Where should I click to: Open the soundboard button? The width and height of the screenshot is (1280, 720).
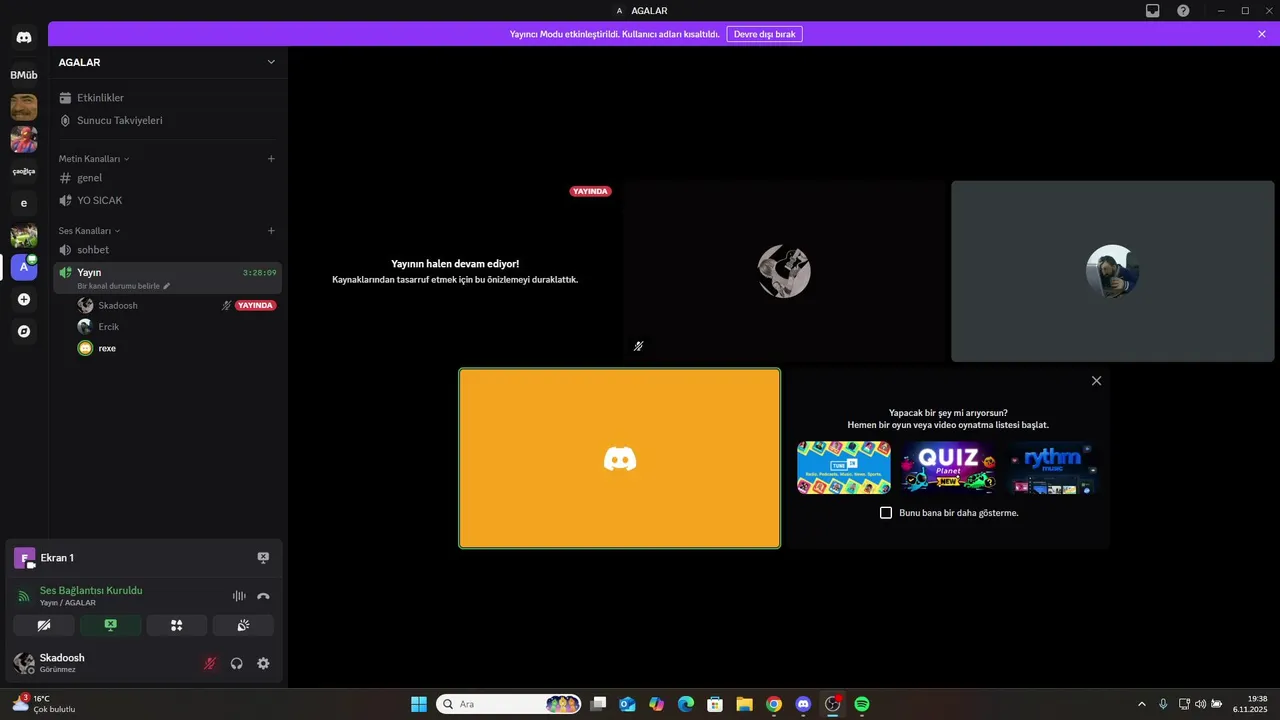click(243, 625)
